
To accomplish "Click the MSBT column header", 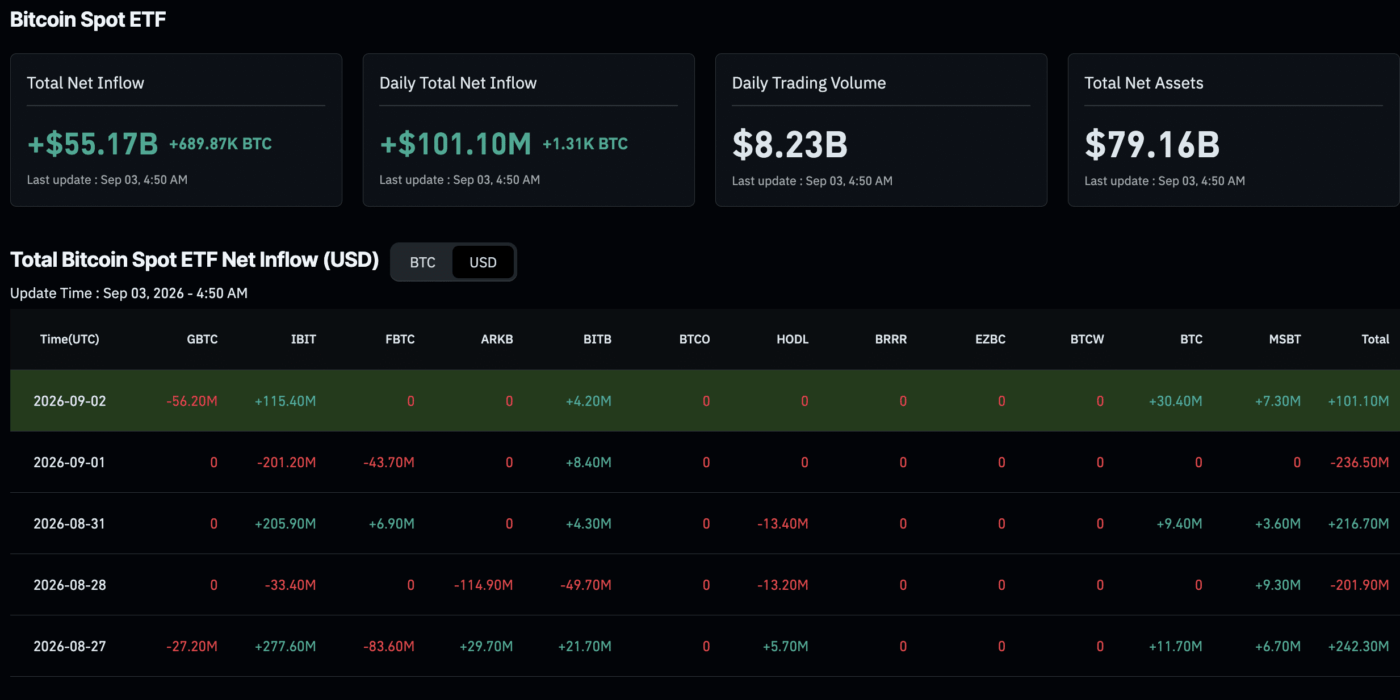I will (x=1285, y=339).
